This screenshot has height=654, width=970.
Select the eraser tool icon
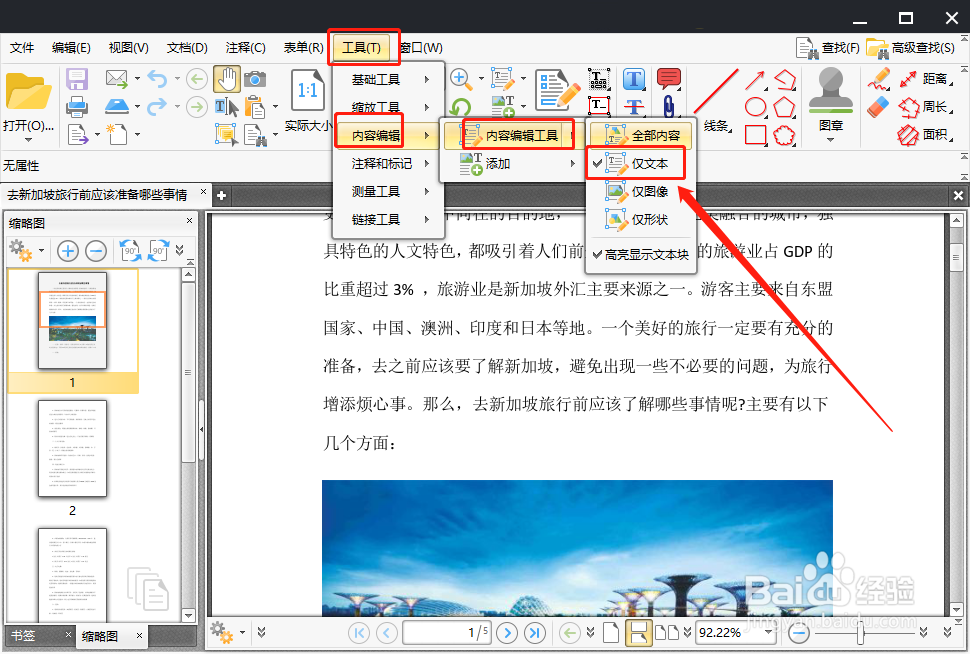click(878, 107)
